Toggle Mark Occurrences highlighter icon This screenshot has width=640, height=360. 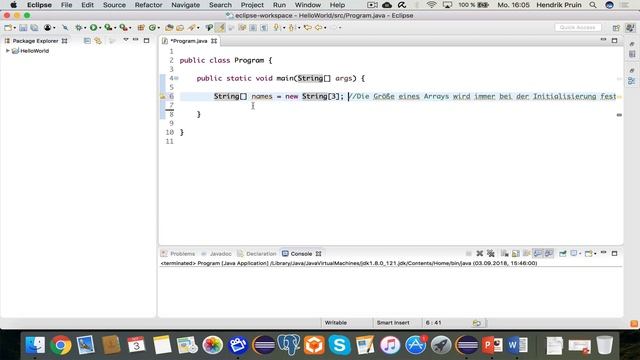tap(220, 28)
